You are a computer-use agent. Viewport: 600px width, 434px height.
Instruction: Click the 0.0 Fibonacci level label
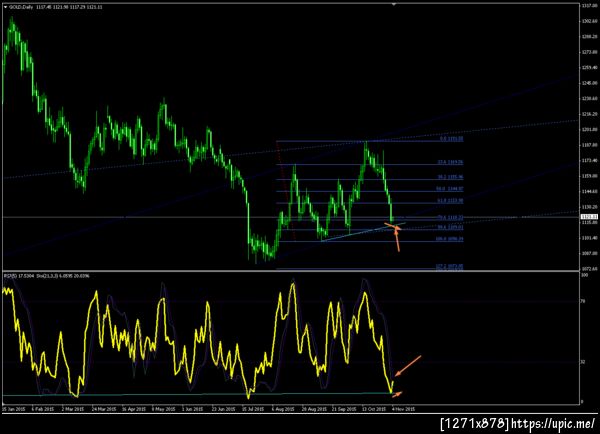452,139
